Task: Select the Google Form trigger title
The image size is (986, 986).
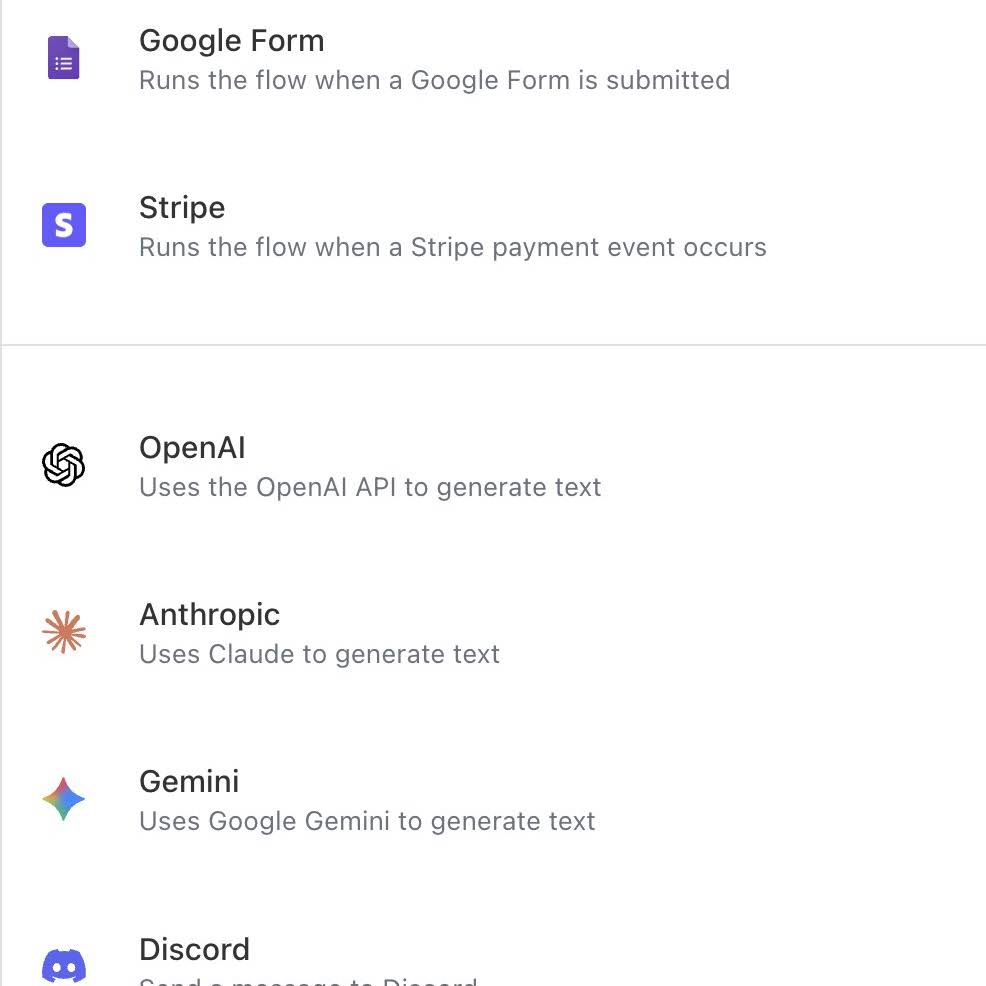Action: click(231, 42)
